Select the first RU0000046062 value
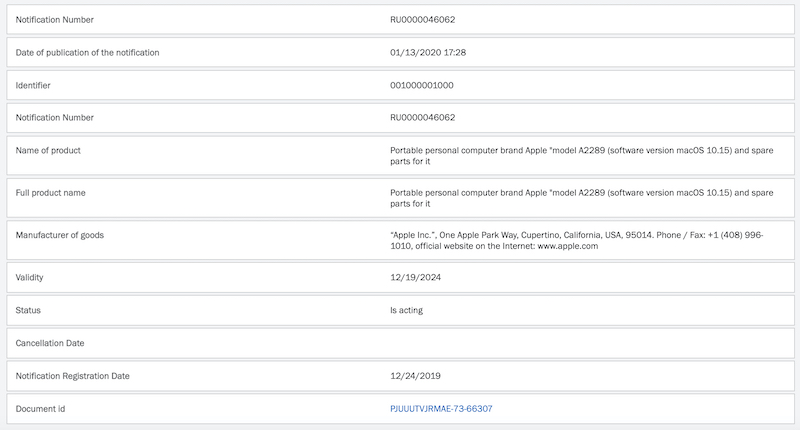Screen dimensions: 800x430 422,20
